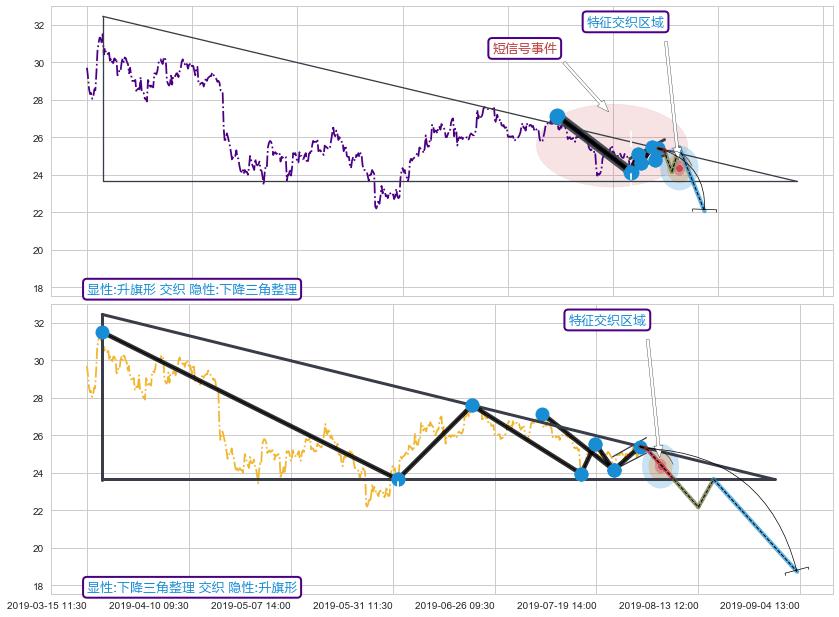Click the 显性:下降三角整理 交织 隐性:升旗形 caption

(x=192, y=587)
